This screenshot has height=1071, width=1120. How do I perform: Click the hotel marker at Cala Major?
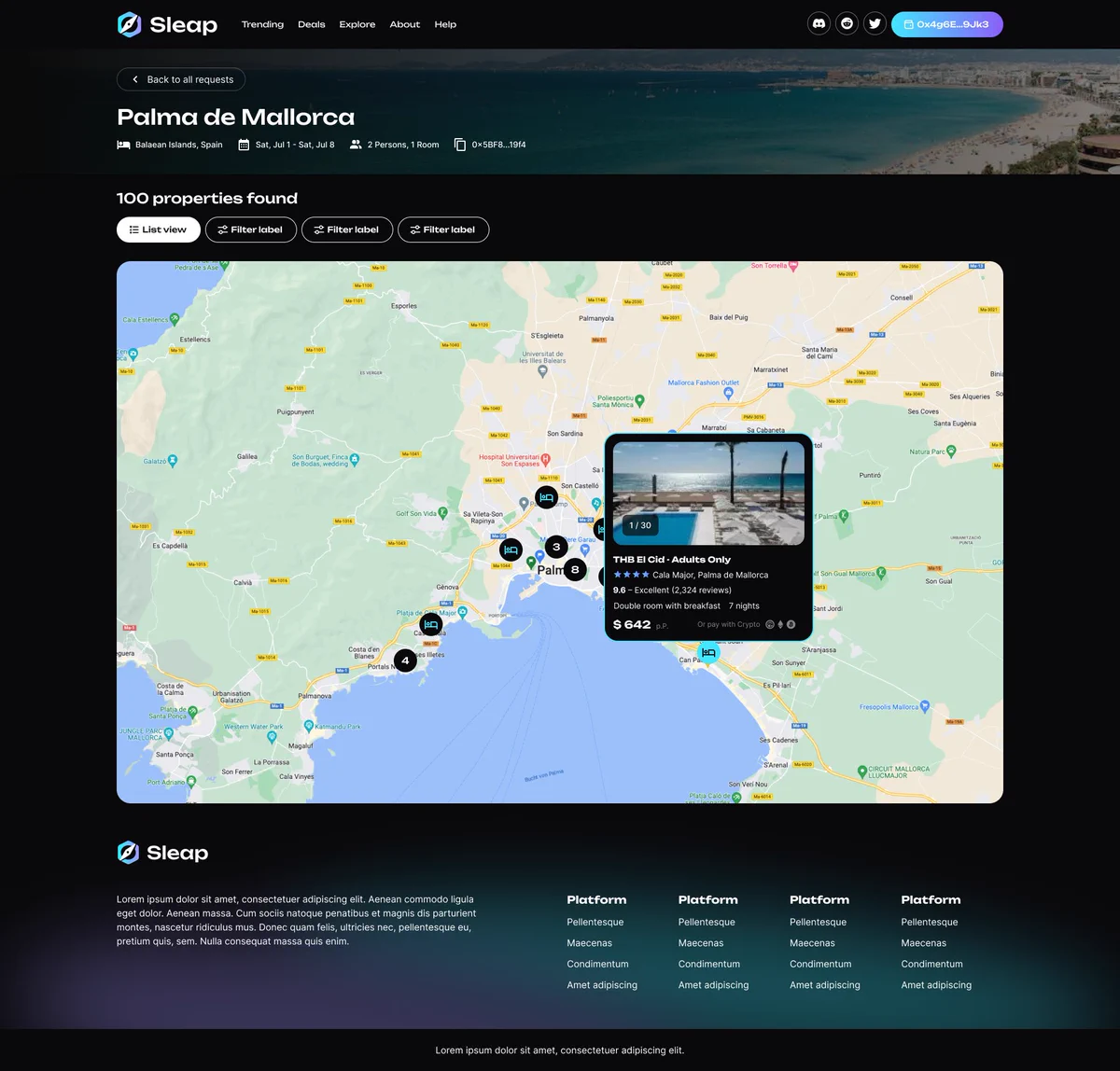click(430, 624)
